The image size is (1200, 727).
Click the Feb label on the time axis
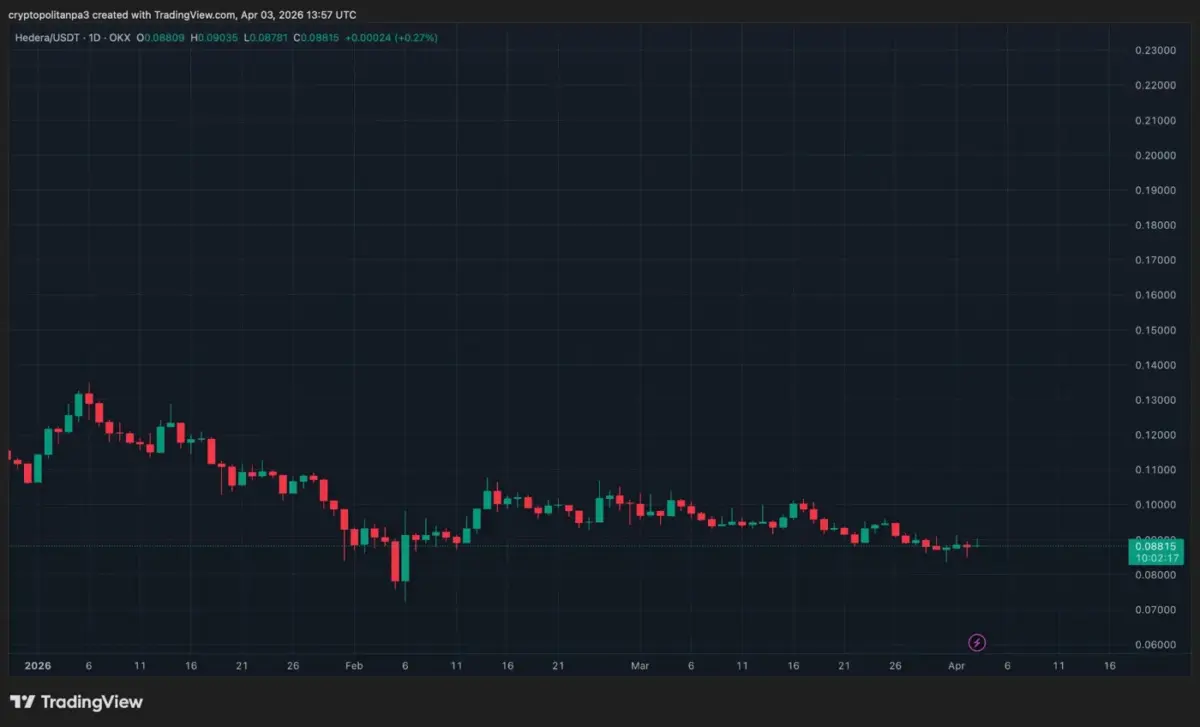[353, 665]
